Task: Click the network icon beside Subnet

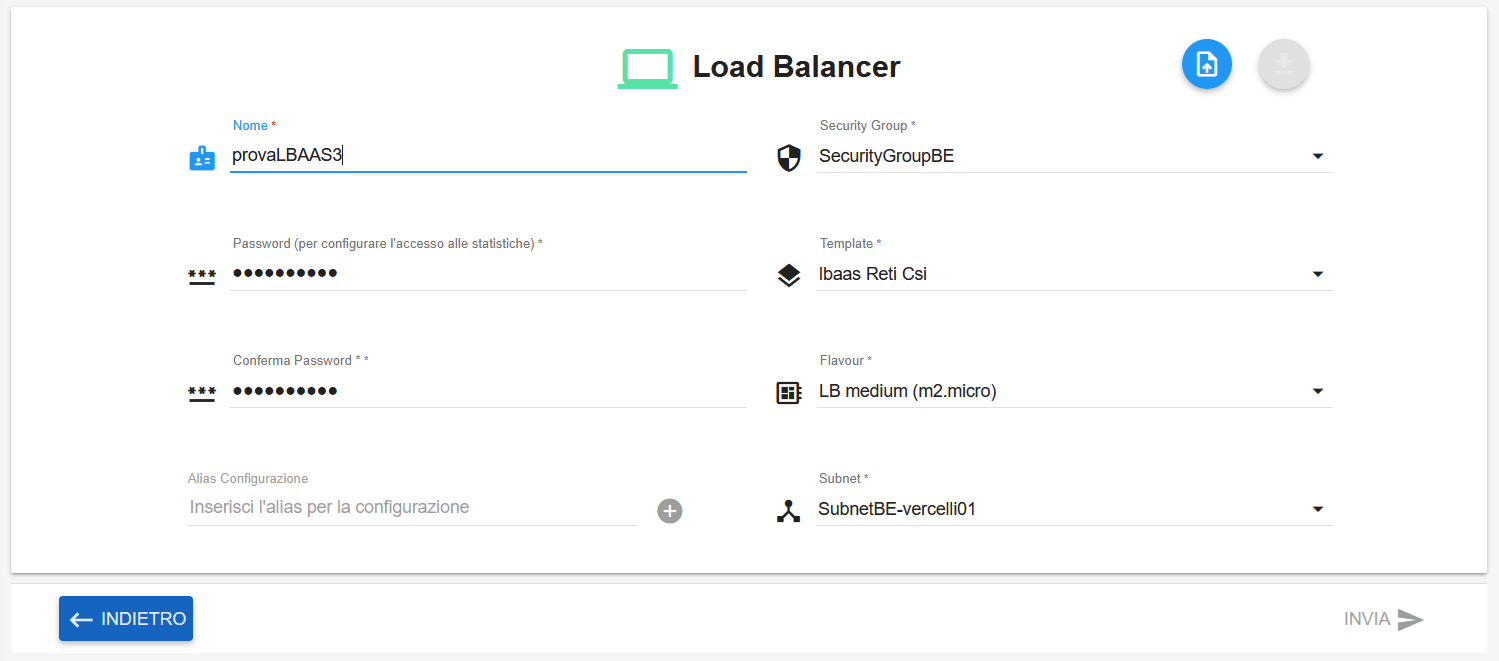Action: [789, 511]
